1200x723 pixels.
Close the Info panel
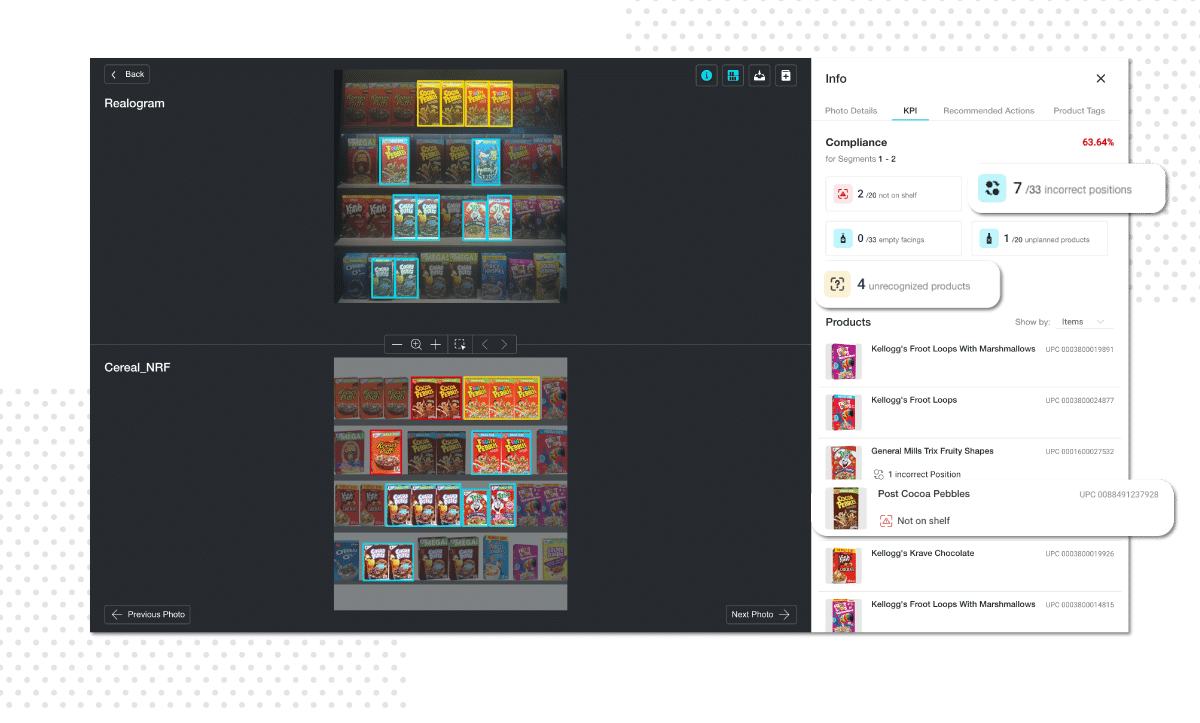click(1101, 78)
